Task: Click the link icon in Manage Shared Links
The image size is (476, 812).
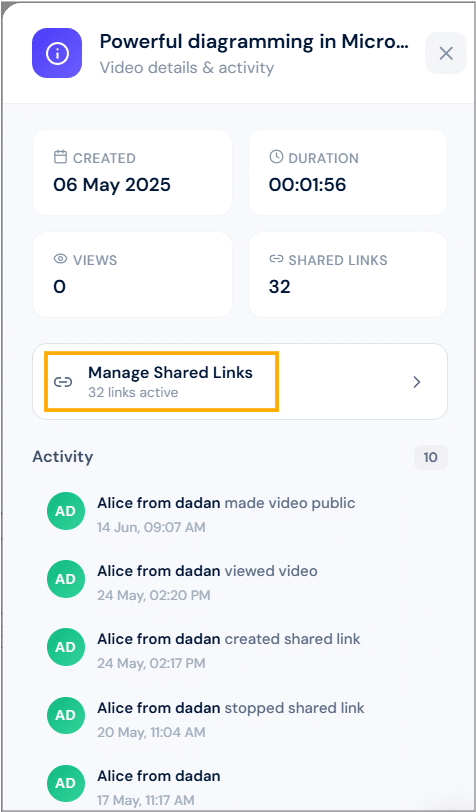Action: pyautogui.click(x=63, y=382)
